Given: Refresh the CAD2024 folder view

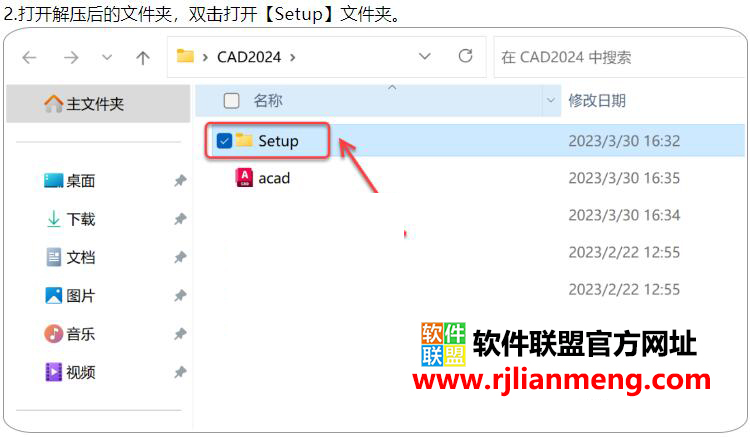Looking at the screenshot, I should (465, 56).
